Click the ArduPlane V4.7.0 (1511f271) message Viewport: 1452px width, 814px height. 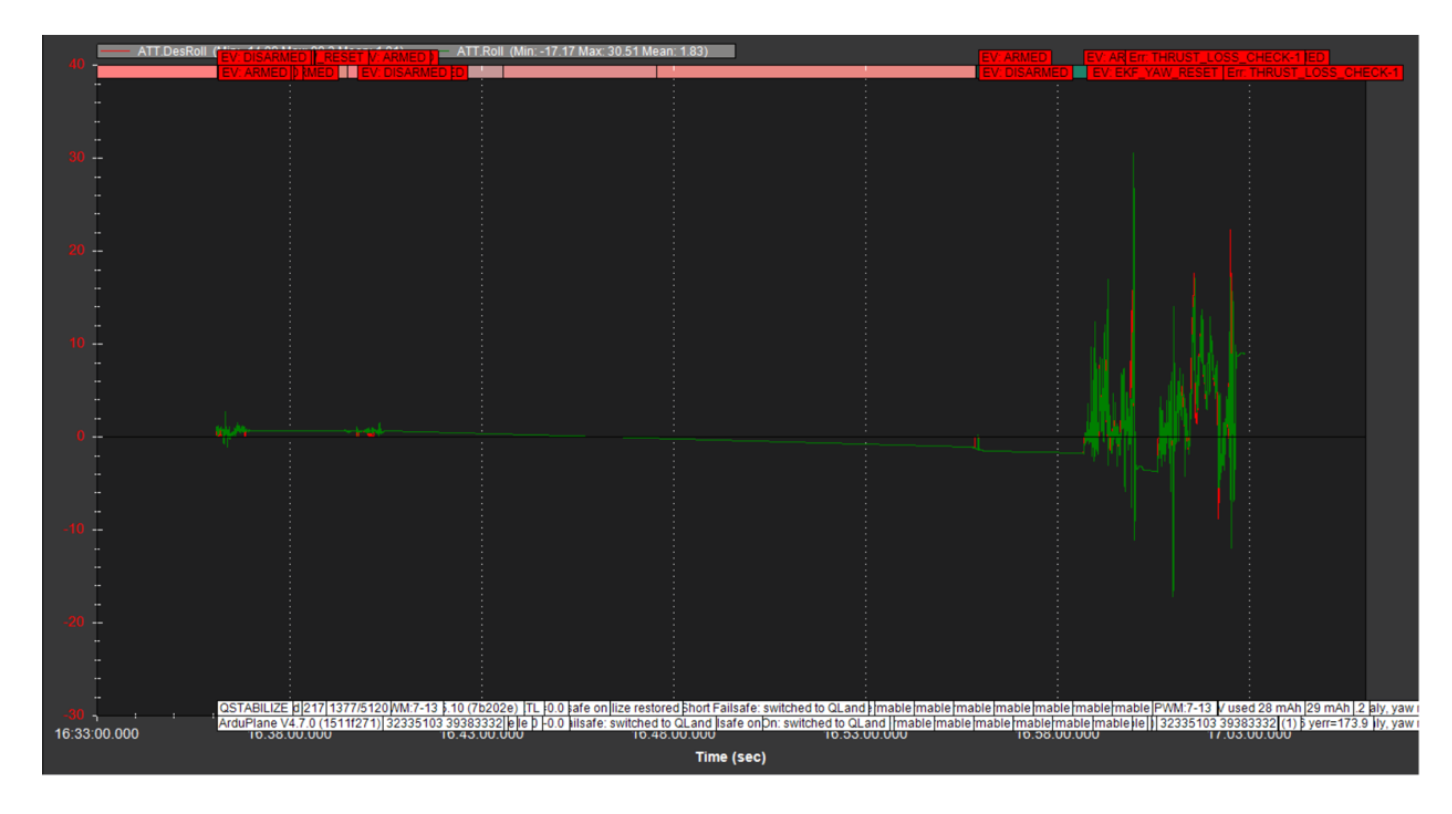tap(298, 723)
